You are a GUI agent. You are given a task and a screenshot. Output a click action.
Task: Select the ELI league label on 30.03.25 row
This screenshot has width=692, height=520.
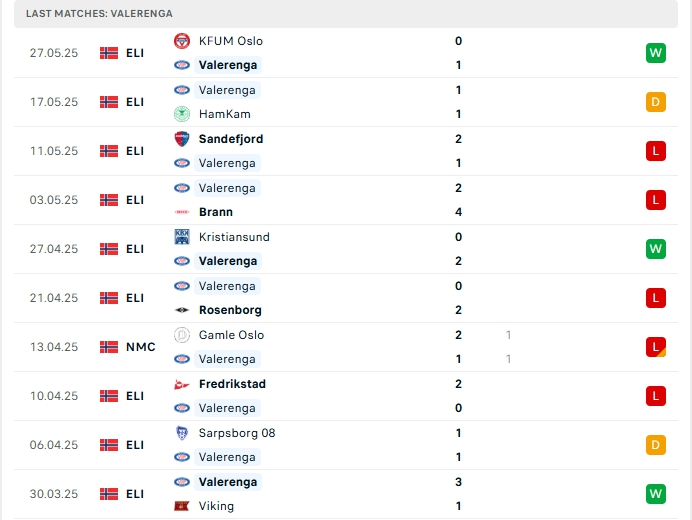(x=135, y=494)
